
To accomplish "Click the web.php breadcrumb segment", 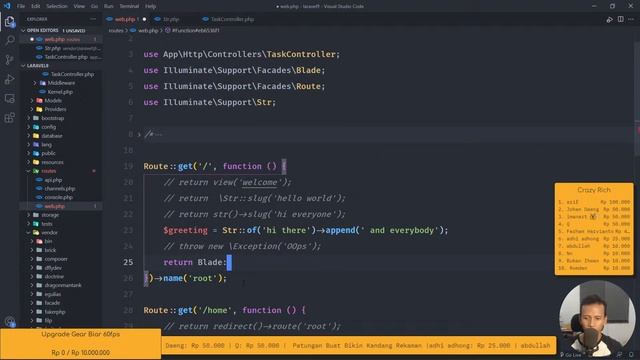I will coord(148,31).
